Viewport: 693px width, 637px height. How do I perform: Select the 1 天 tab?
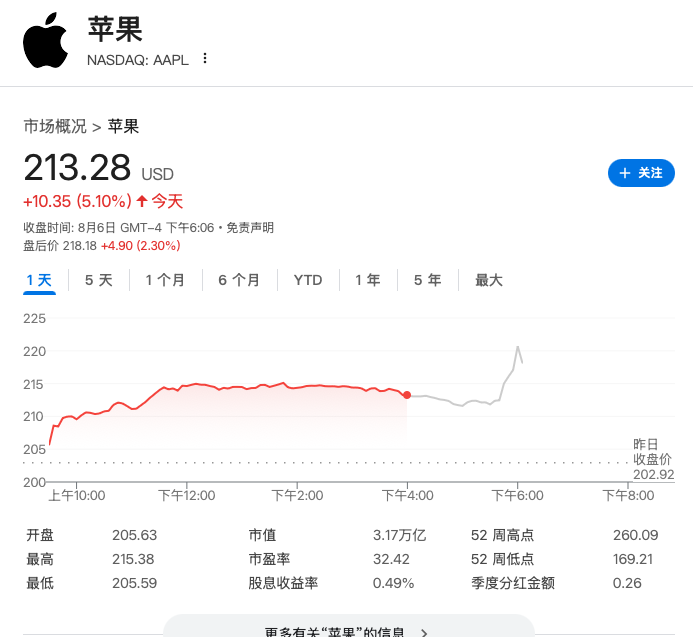[x=39, y=280]
